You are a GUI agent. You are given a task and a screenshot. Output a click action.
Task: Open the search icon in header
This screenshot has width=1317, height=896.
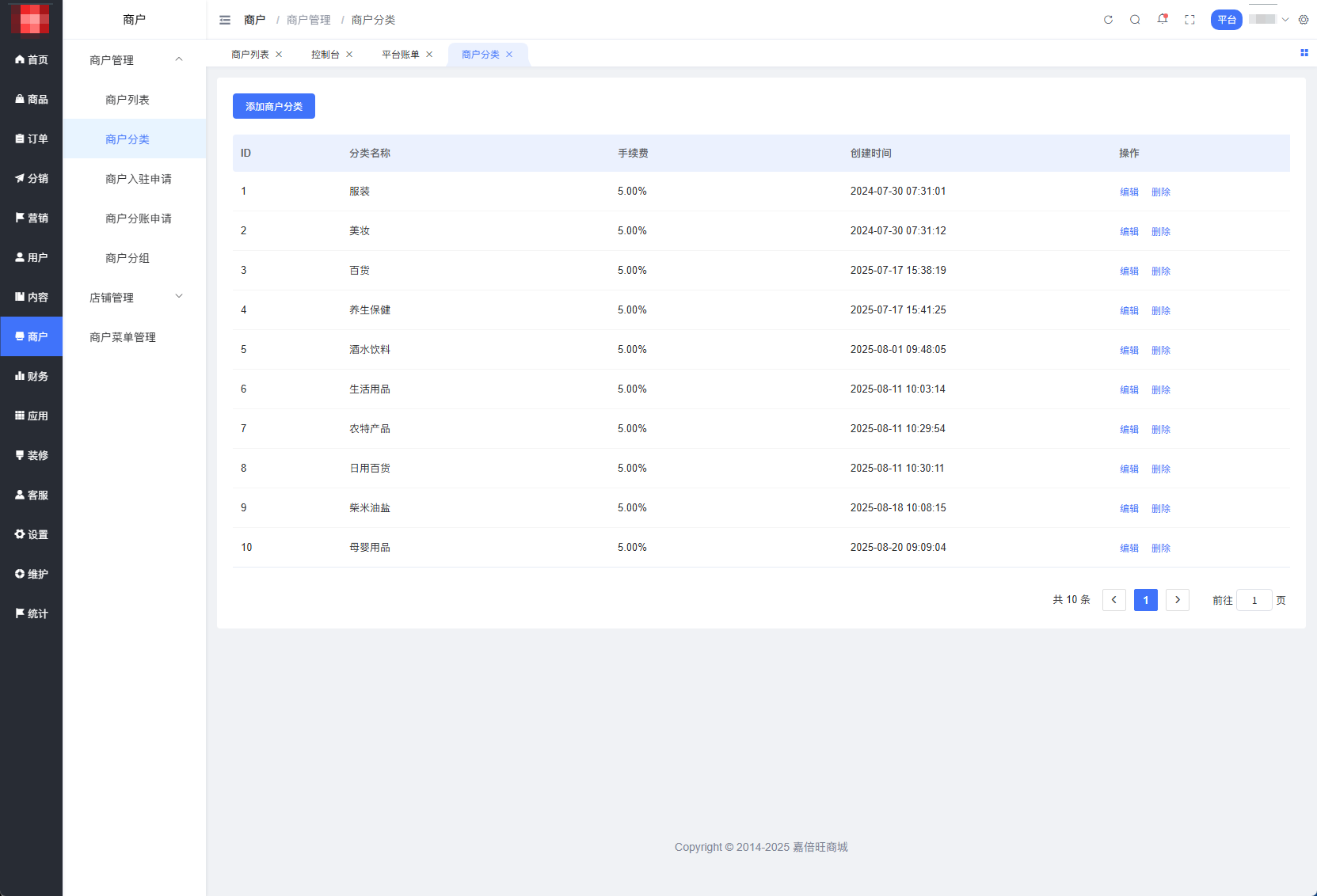click(x=1135, y=20)
